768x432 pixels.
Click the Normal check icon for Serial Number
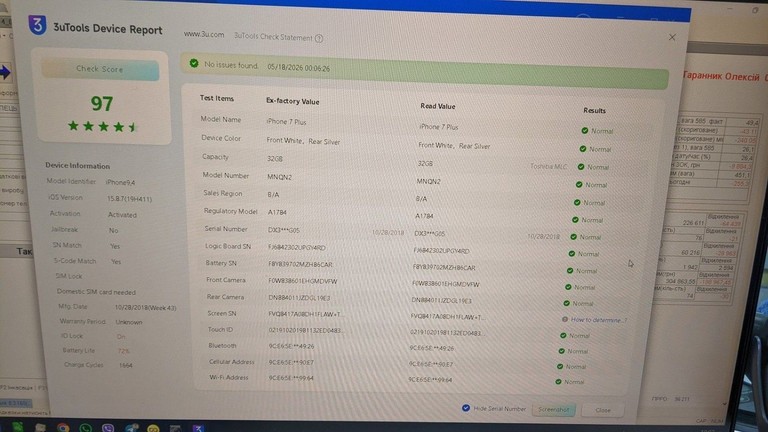click(x=573, y=237)
